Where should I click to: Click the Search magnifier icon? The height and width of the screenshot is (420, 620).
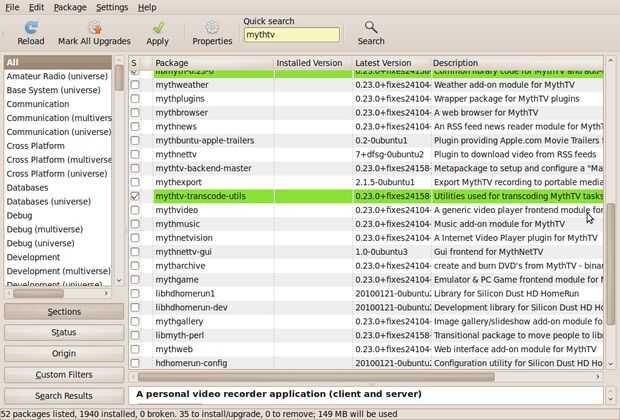click(370, 27)
